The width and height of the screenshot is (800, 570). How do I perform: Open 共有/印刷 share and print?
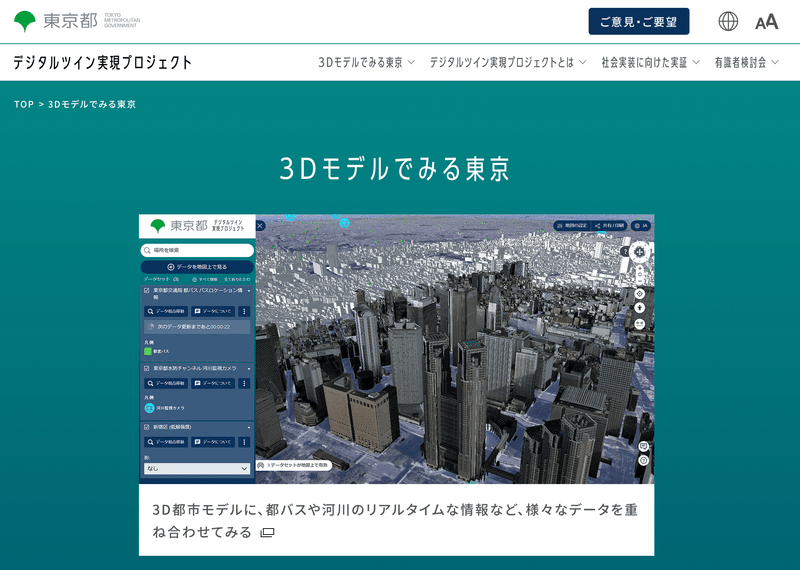click(x=609, y=226)
